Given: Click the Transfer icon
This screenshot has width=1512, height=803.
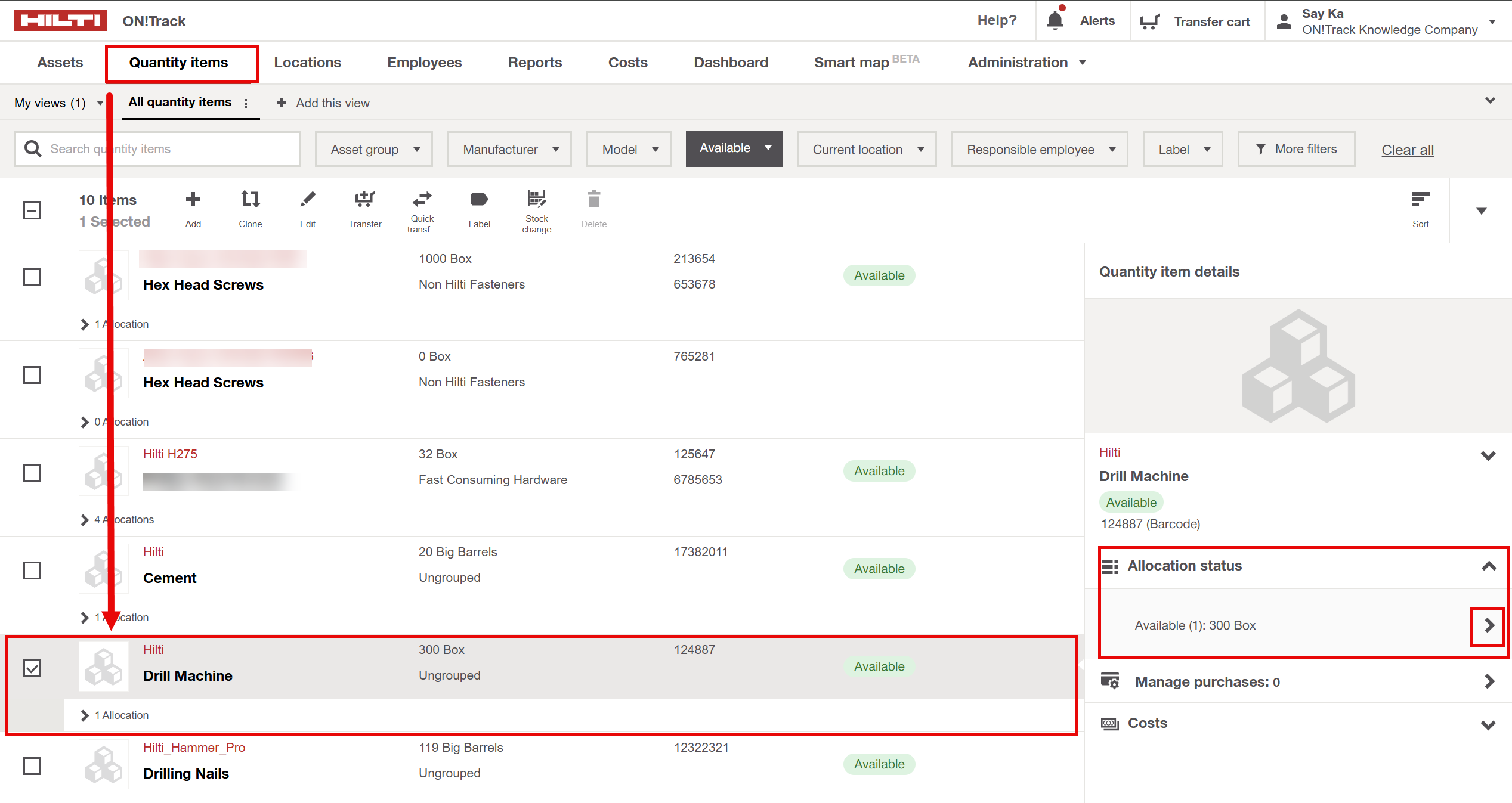Looking at the screenshot, I should (x=364, y=199).
